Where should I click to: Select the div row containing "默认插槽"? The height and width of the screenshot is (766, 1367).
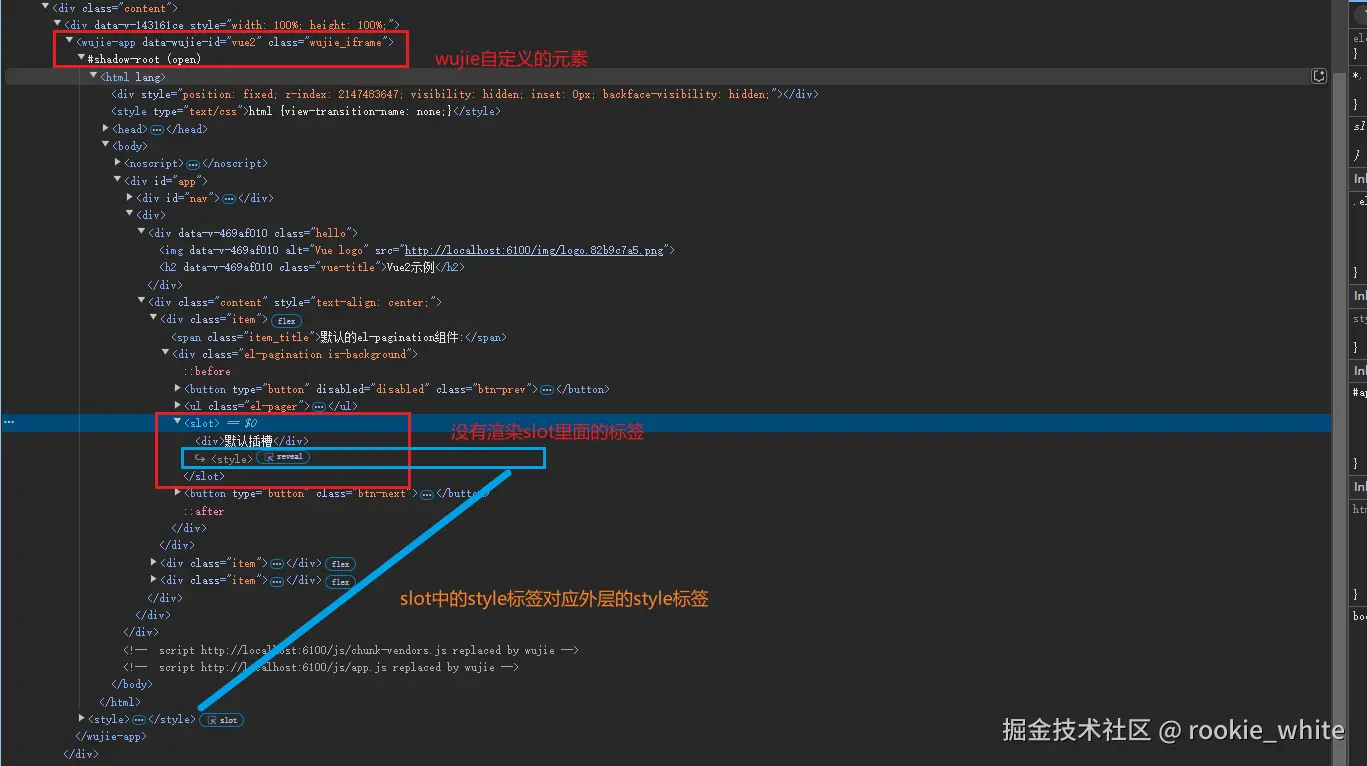pos(251,441)
